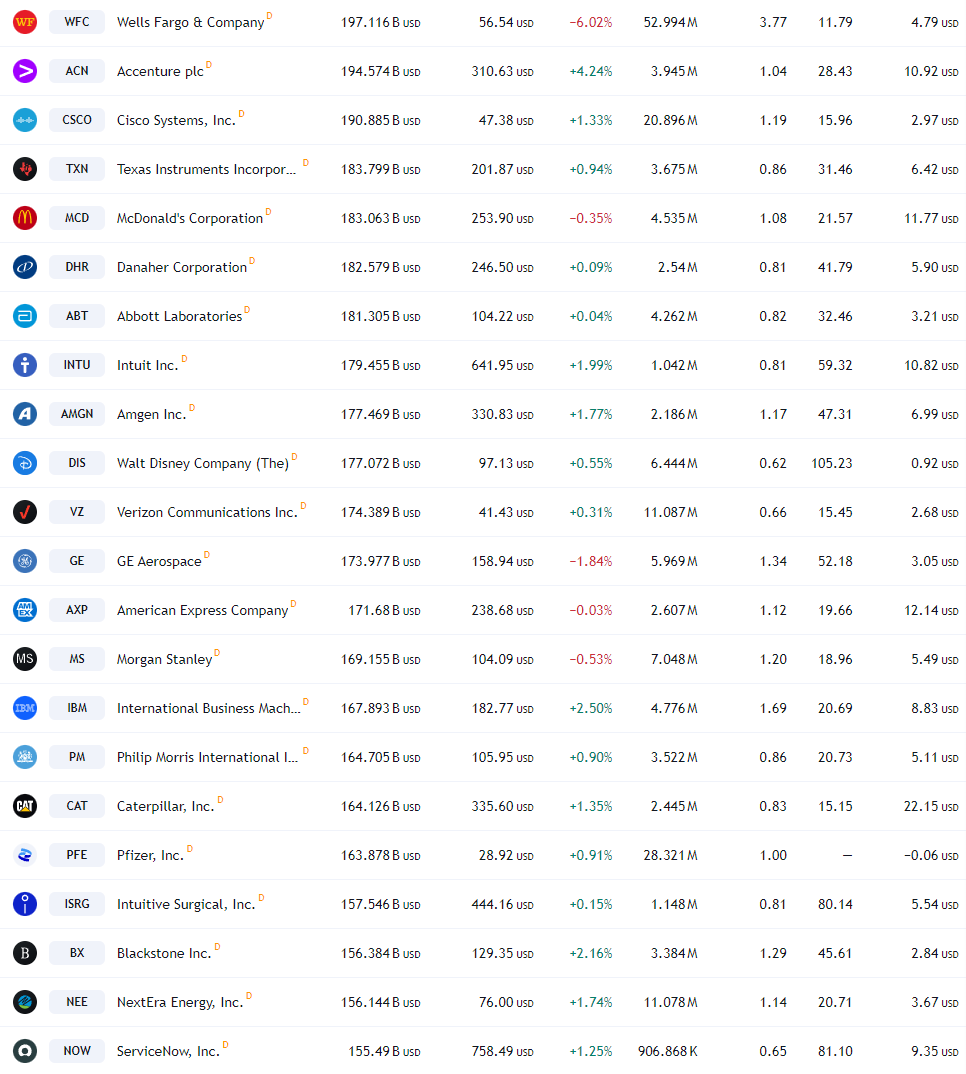Click Blackstone relative volume 1.29

773,953
